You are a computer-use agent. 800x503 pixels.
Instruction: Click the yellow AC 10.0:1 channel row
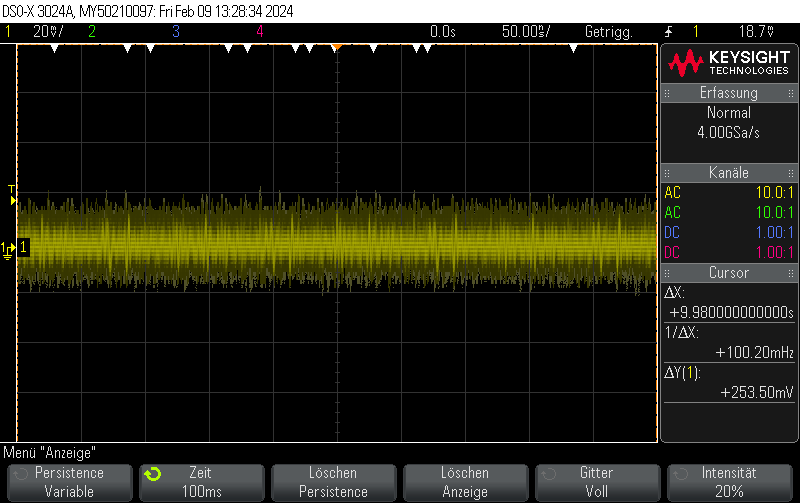pos(729,193)
